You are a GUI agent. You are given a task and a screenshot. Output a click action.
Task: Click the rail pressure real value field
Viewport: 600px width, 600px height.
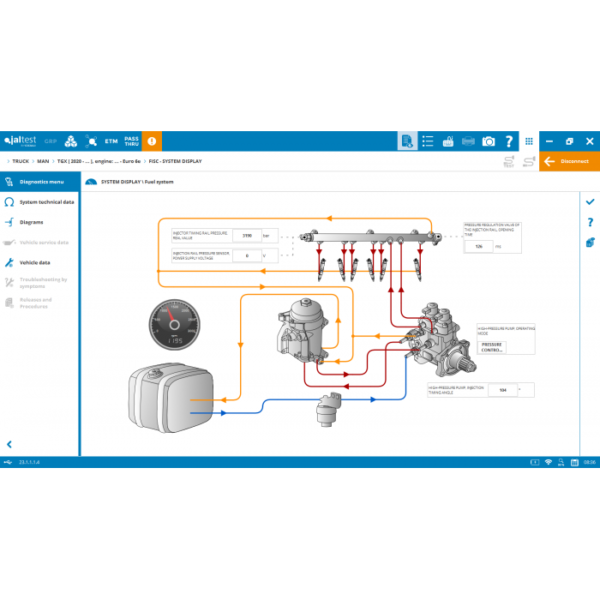pyautogui.click(x=247, y=236)
